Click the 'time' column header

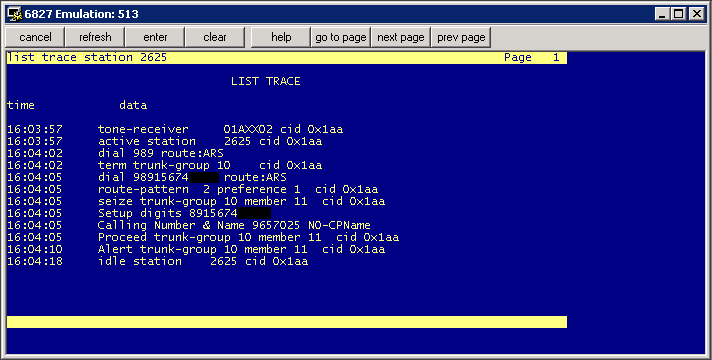[x=21, y=105]
